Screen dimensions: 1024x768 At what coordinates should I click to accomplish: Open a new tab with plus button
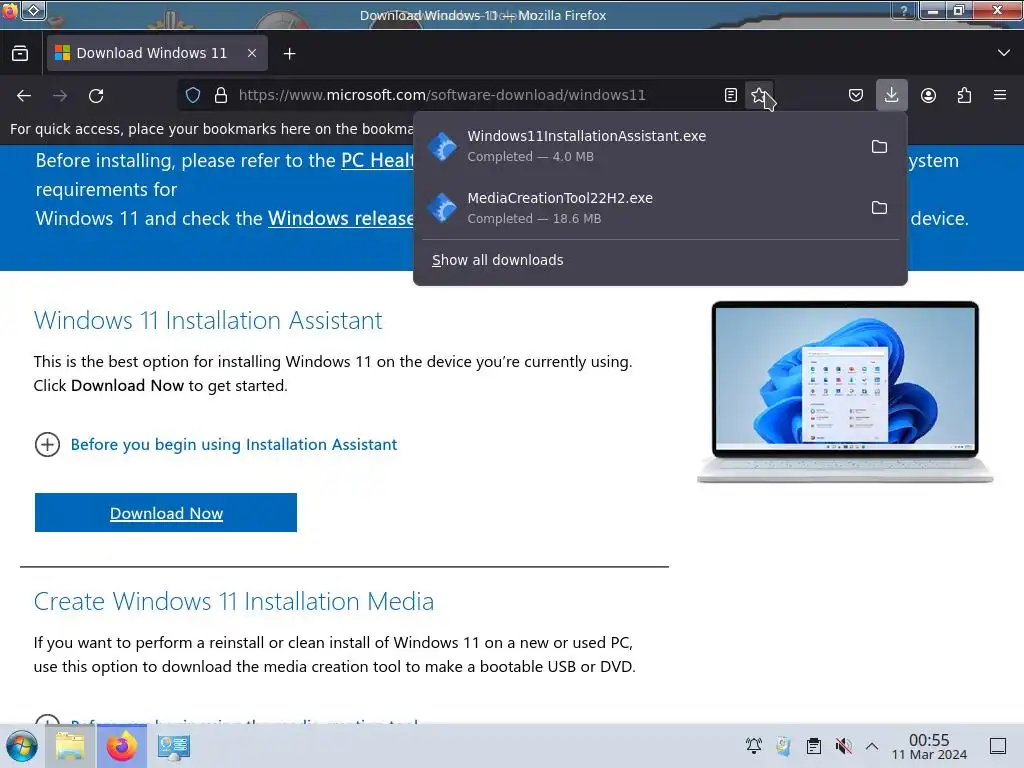[289, 54]
